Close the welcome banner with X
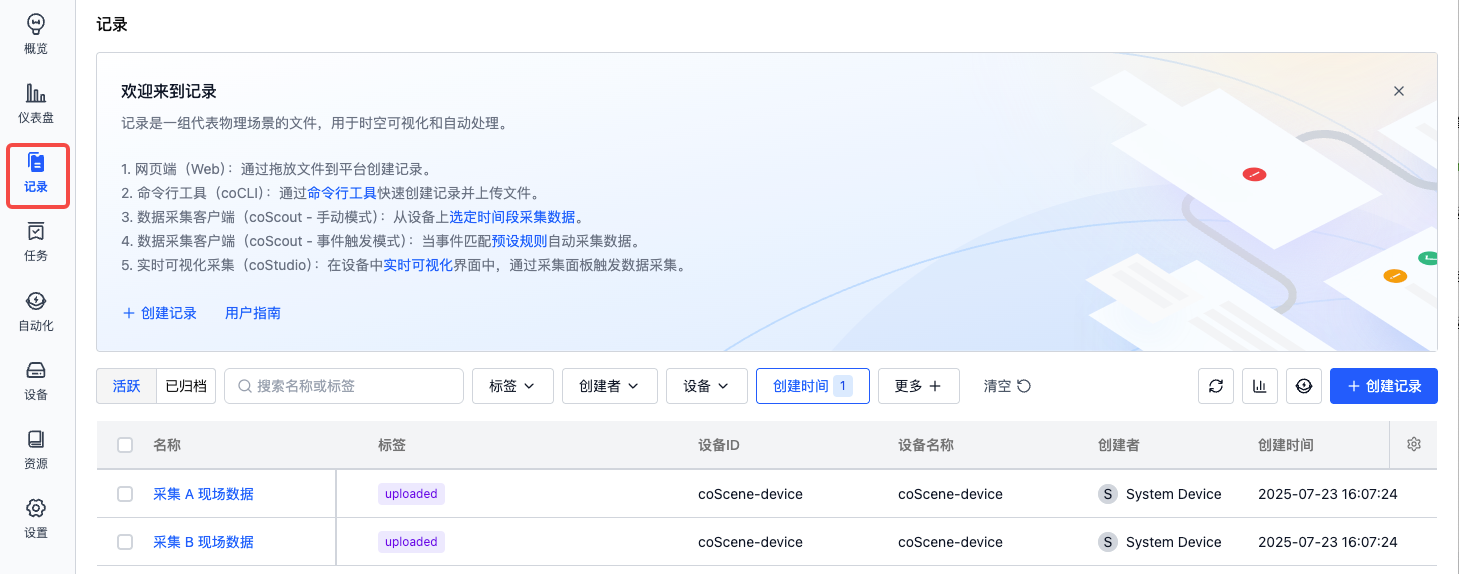The image size is (1459, 574). tap(1399, 91)
